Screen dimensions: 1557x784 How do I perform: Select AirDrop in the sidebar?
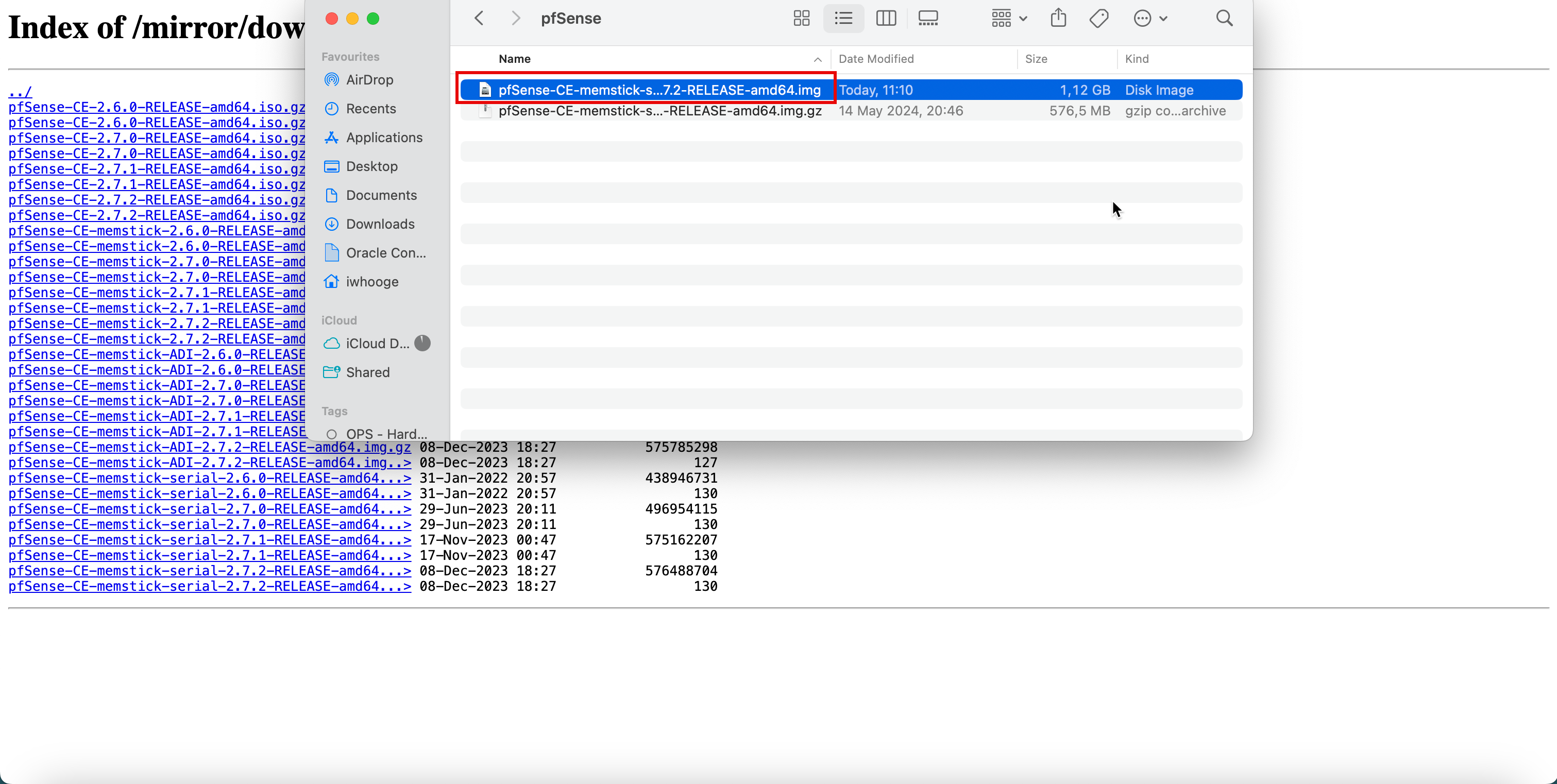pos(369,80)
